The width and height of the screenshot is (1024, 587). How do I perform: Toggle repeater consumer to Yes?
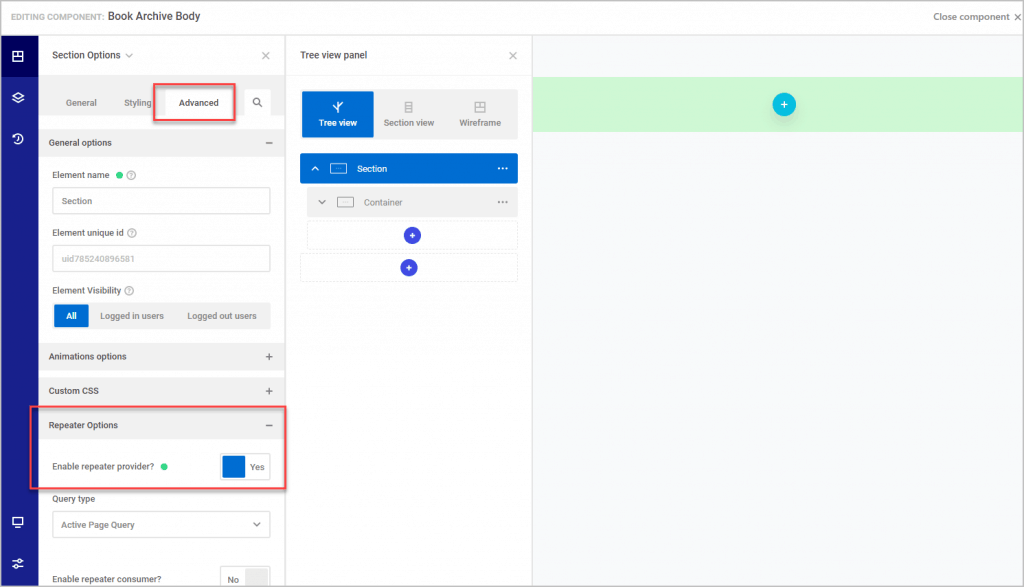pos(244,577)
